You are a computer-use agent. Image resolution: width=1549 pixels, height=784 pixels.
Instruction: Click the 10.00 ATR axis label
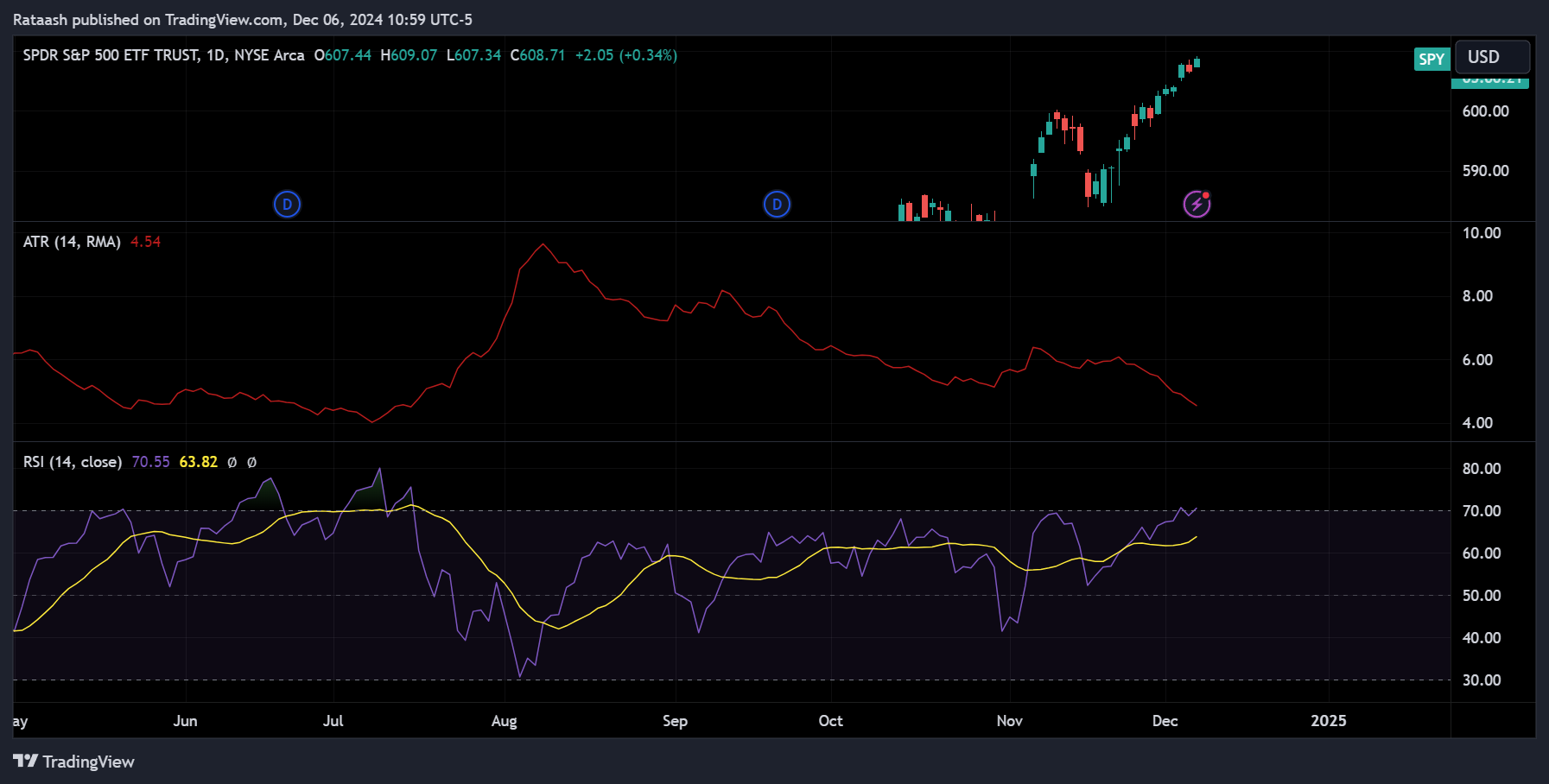(x=1482, y=233)
